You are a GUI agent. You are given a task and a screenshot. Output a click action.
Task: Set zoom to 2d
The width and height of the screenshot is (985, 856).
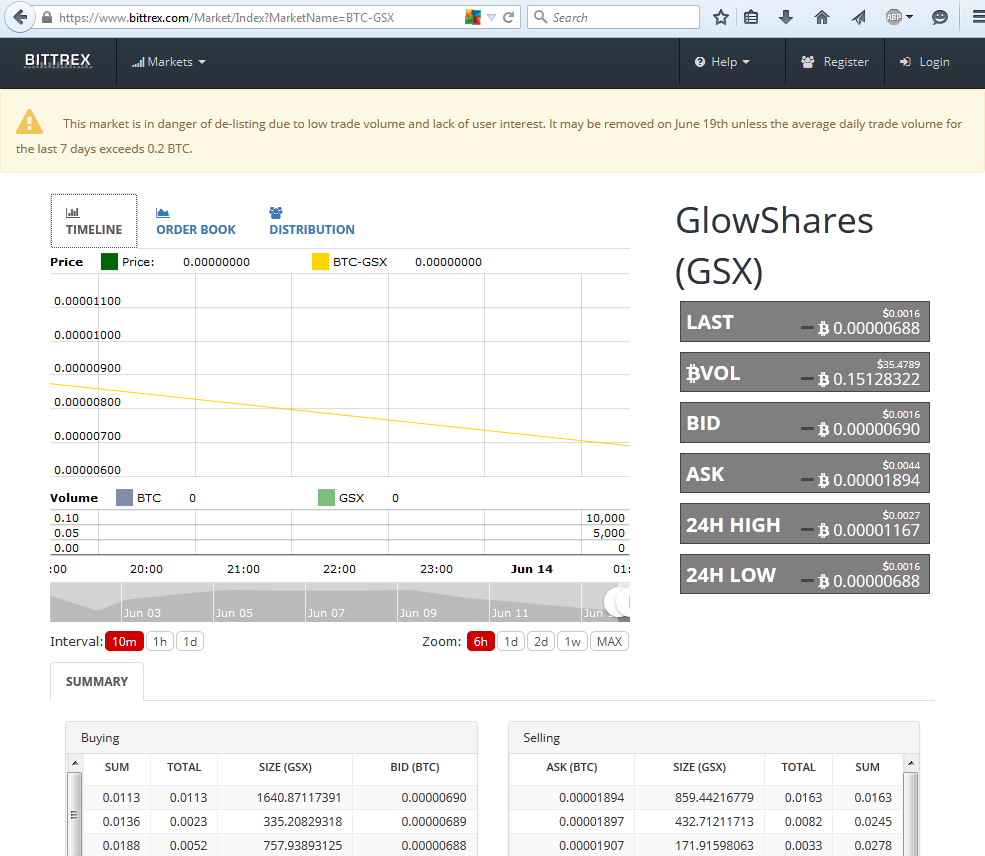coord(541,641)
